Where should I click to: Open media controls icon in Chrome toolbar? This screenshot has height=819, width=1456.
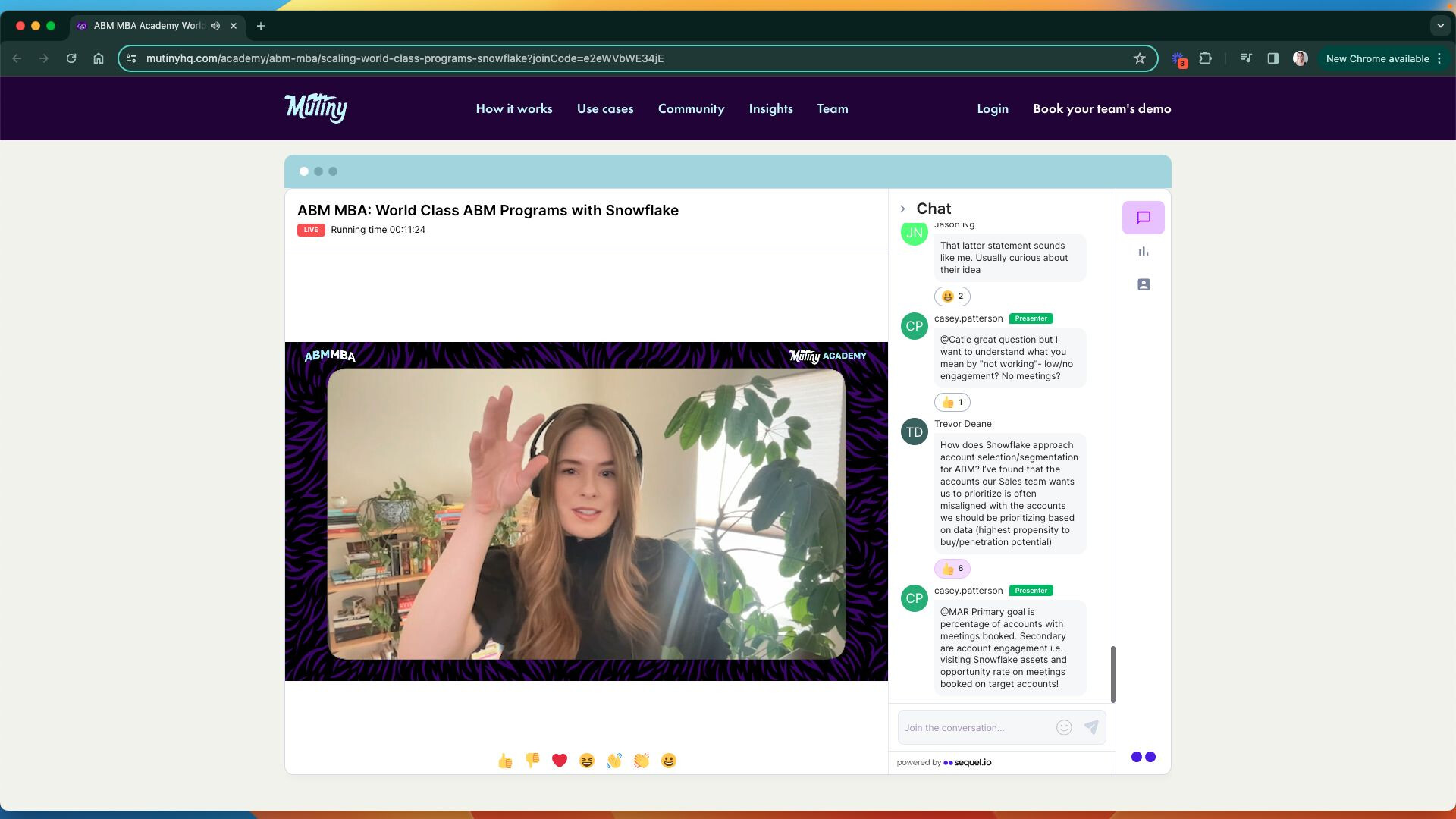1246,58
